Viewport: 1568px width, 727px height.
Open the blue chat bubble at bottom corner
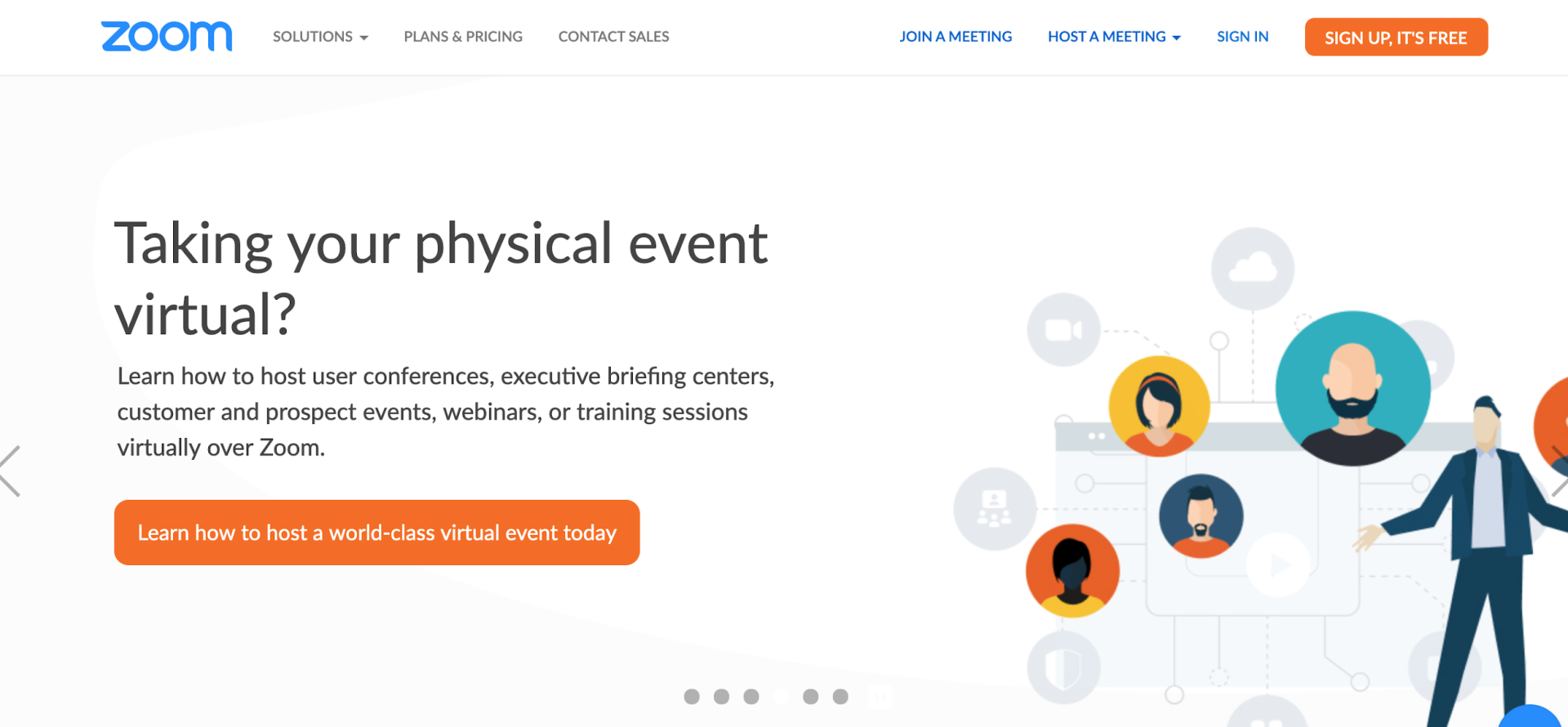coord(1531,716)
